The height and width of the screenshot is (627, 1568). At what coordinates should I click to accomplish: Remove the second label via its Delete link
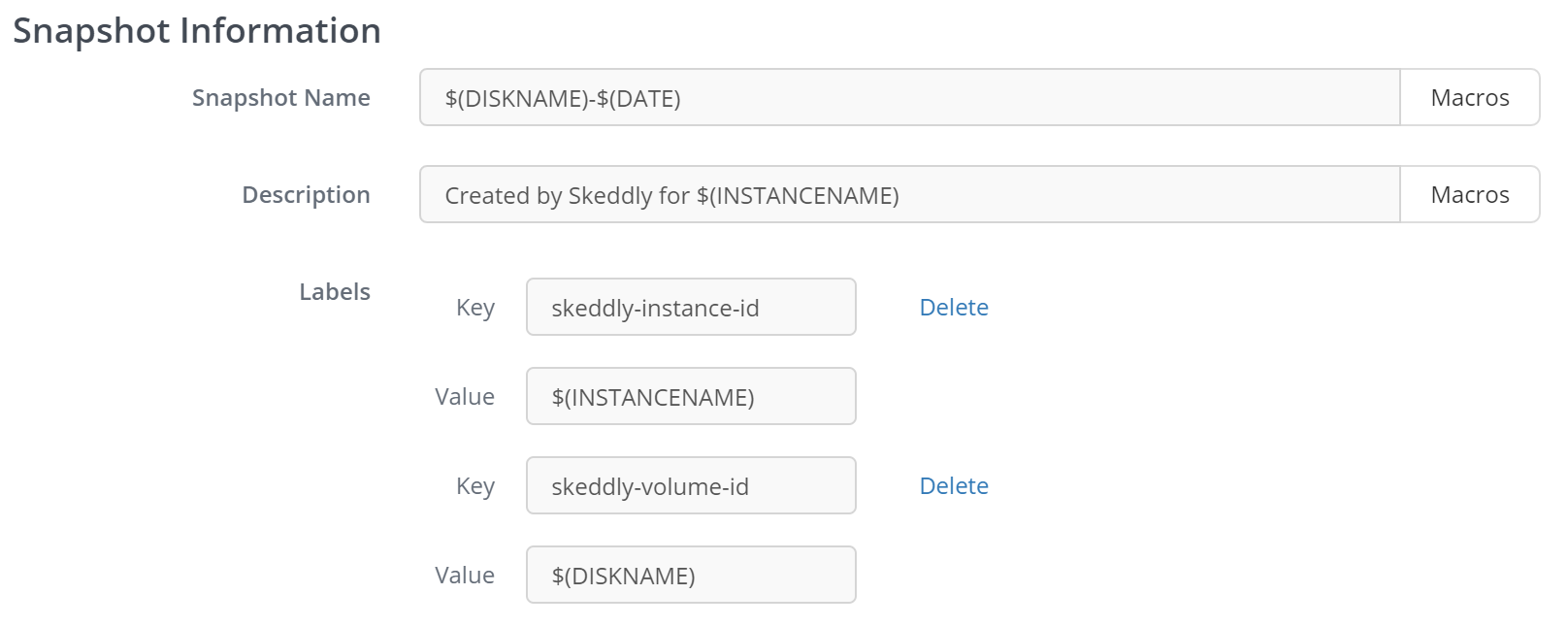(x=953, y=485)
